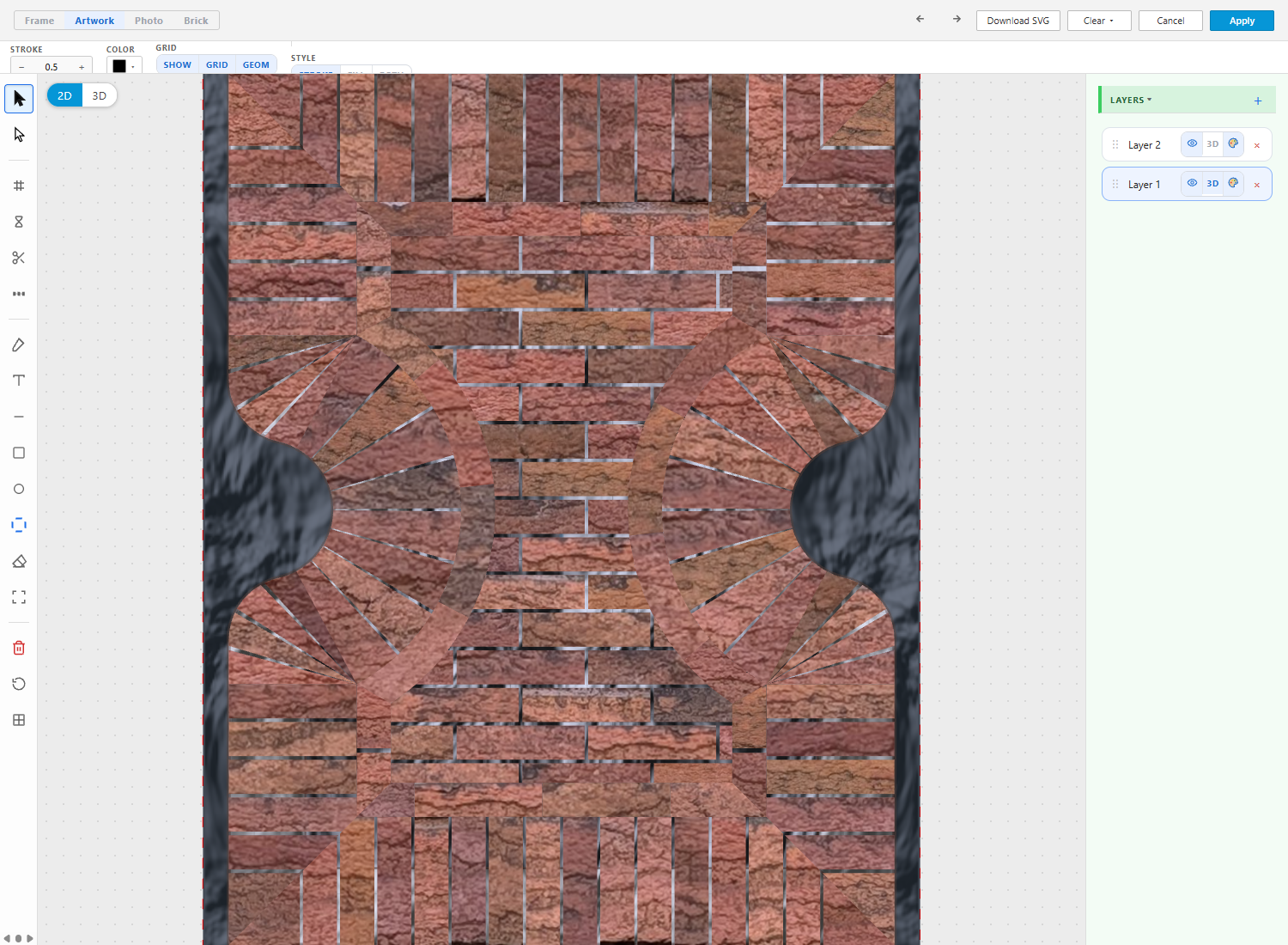The width and height of the screenshot is (1288, 945).
Task: Click the hourglass-shaped tool icon
Action: [19, 222]
